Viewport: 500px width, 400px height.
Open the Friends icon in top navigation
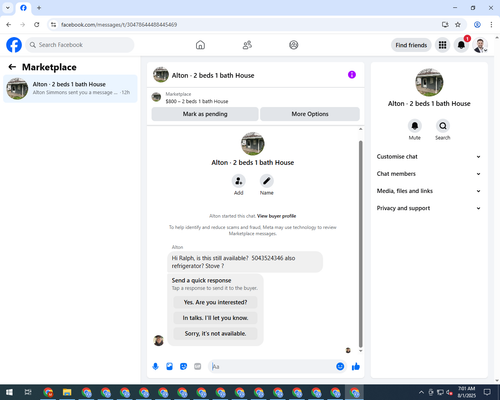pyautogui.click(x=247, y=45)
